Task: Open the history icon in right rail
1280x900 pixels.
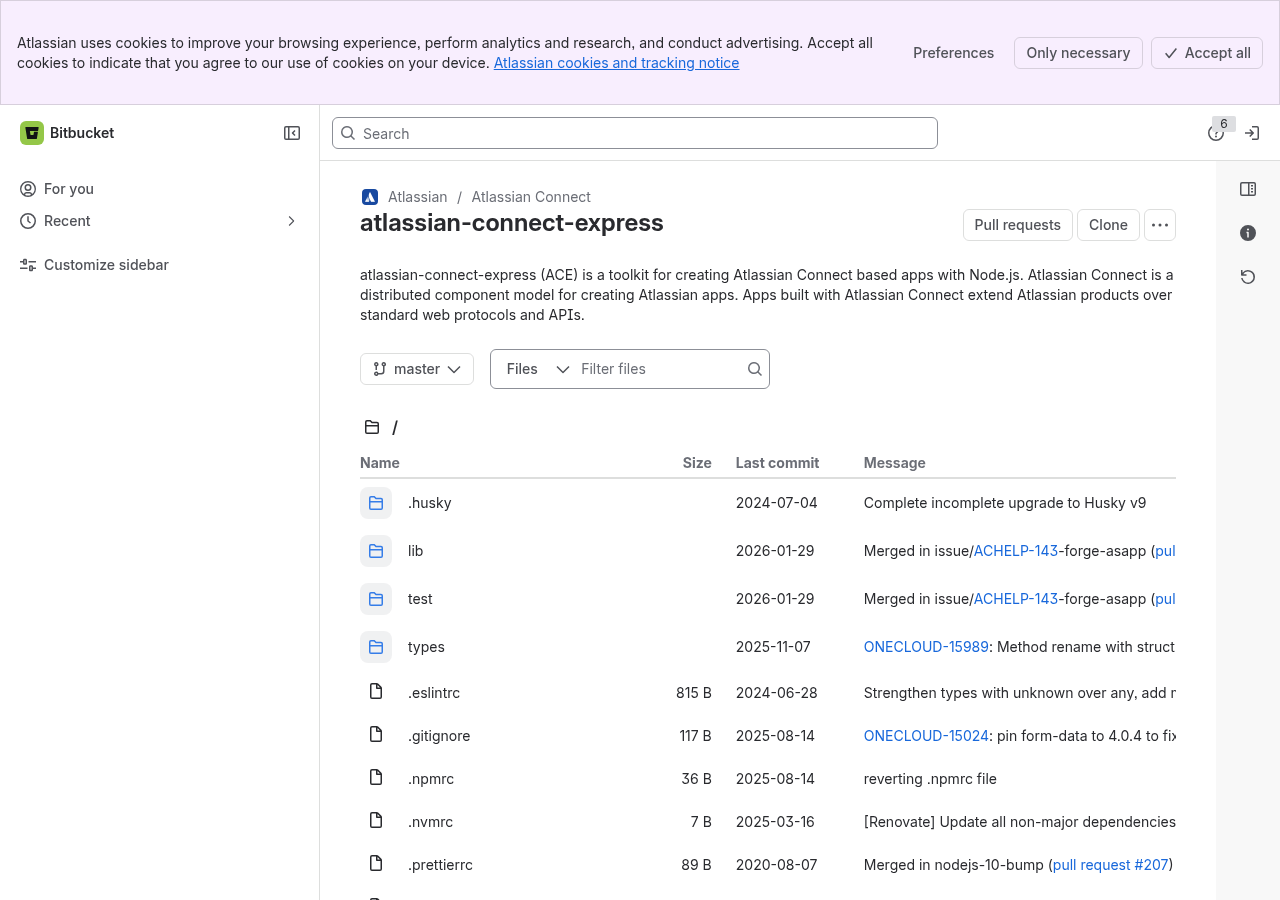Action: click(x=1248, y=277)
